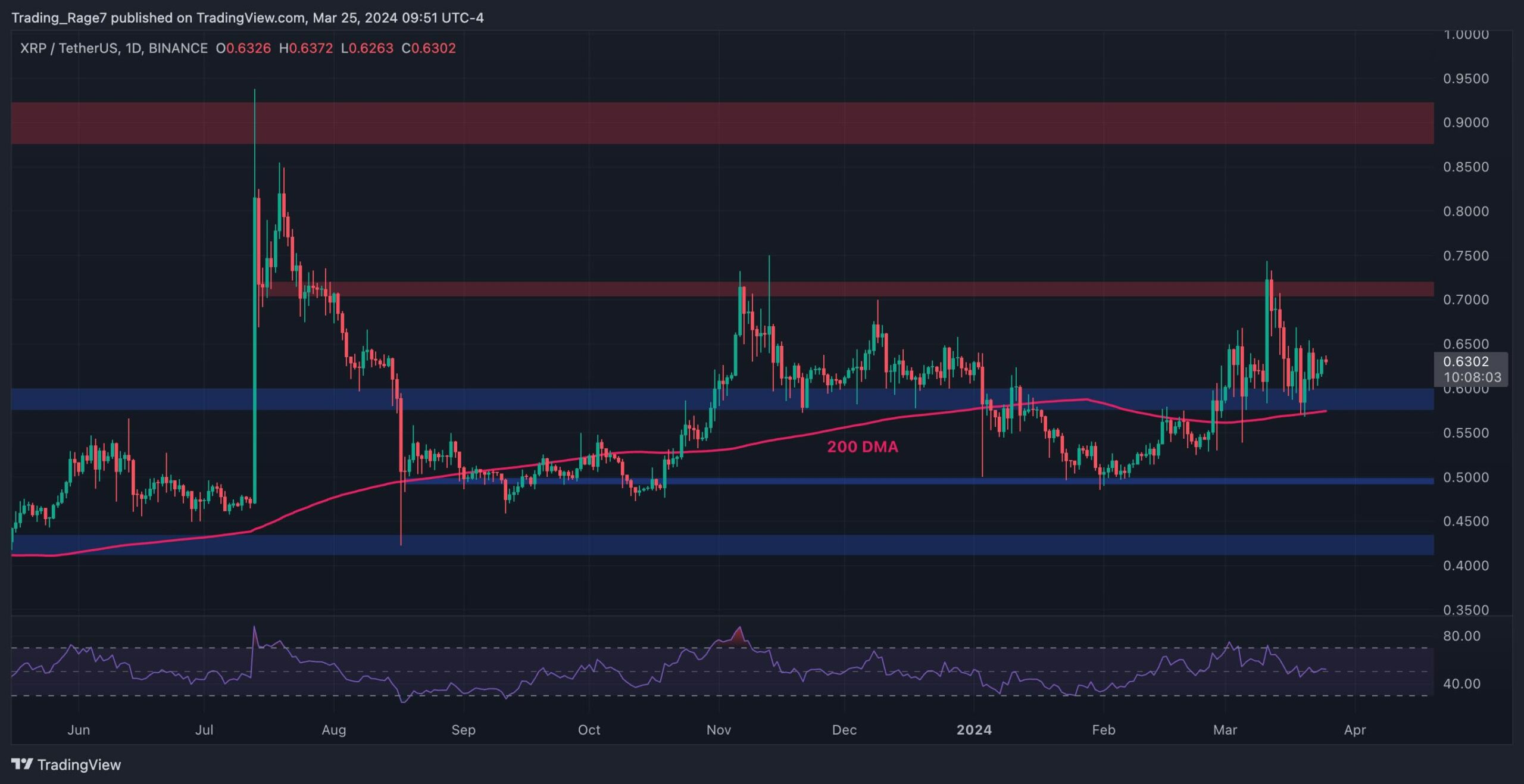Click the 10:08:03 countdown timer
This screenshot has height=784, width=1524.
[x=1472, y=377]
